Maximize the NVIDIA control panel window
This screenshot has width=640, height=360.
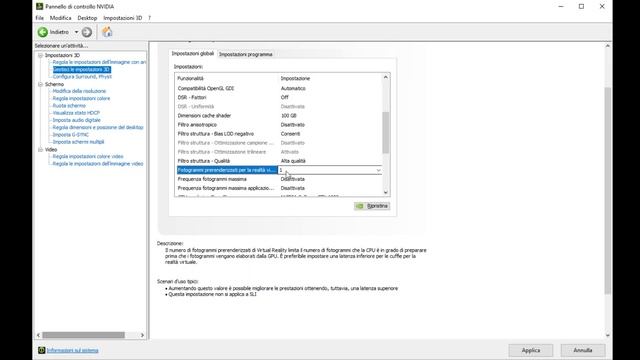click(x=581, y=6)
